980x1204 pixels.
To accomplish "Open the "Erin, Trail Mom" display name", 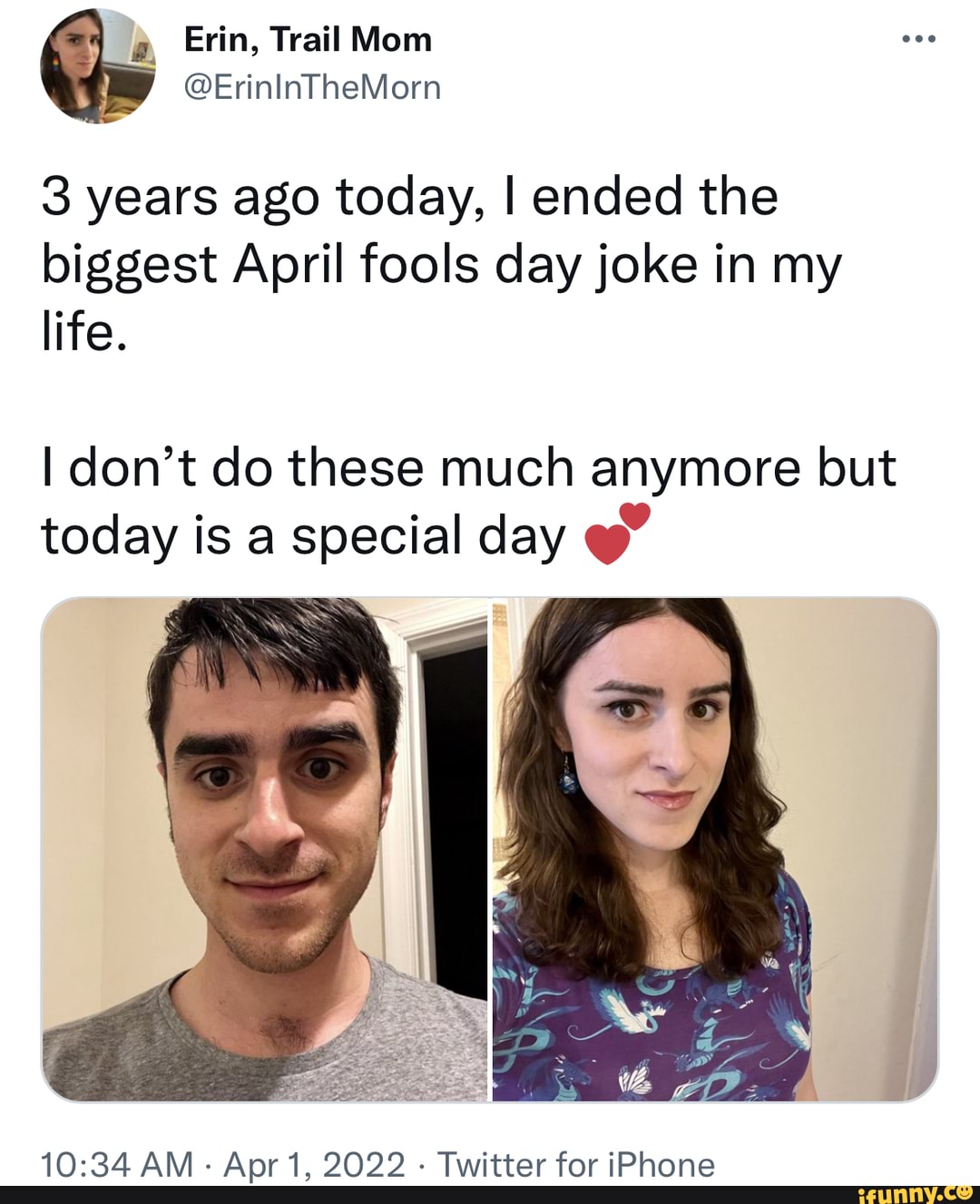I will 308,40.
